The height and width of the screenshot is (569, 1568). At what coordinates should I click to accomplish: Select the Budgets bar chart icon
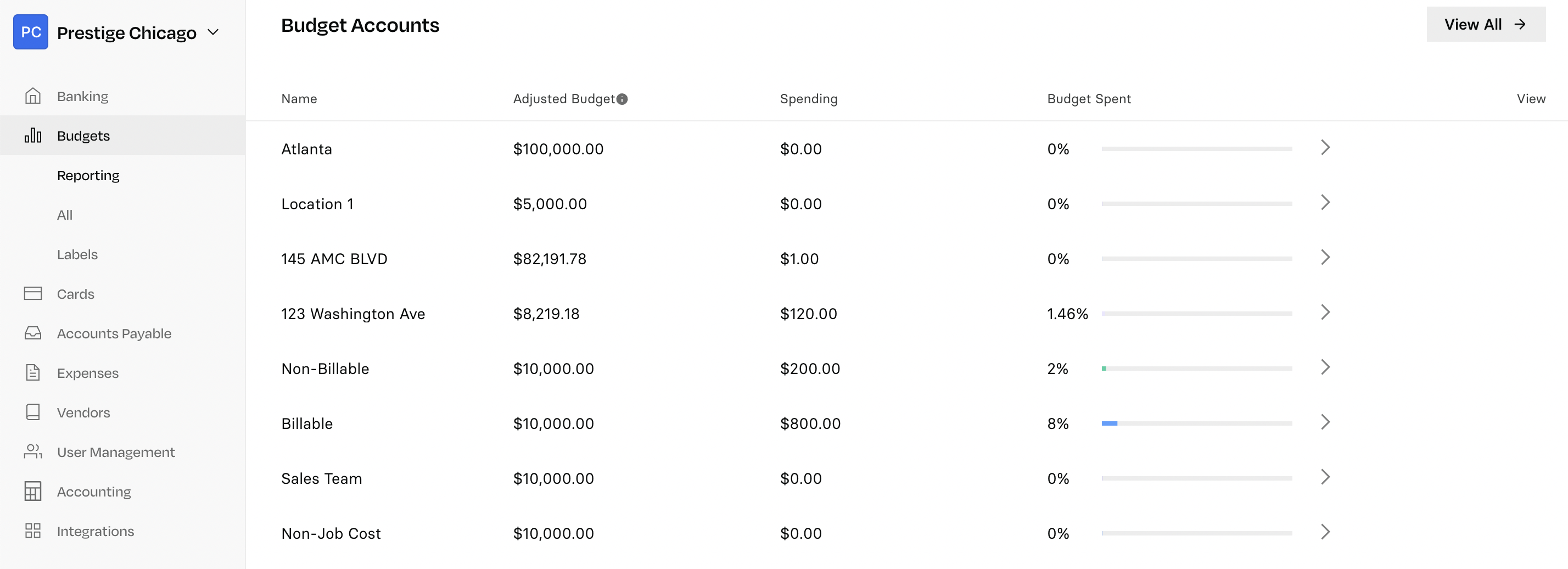33,135
